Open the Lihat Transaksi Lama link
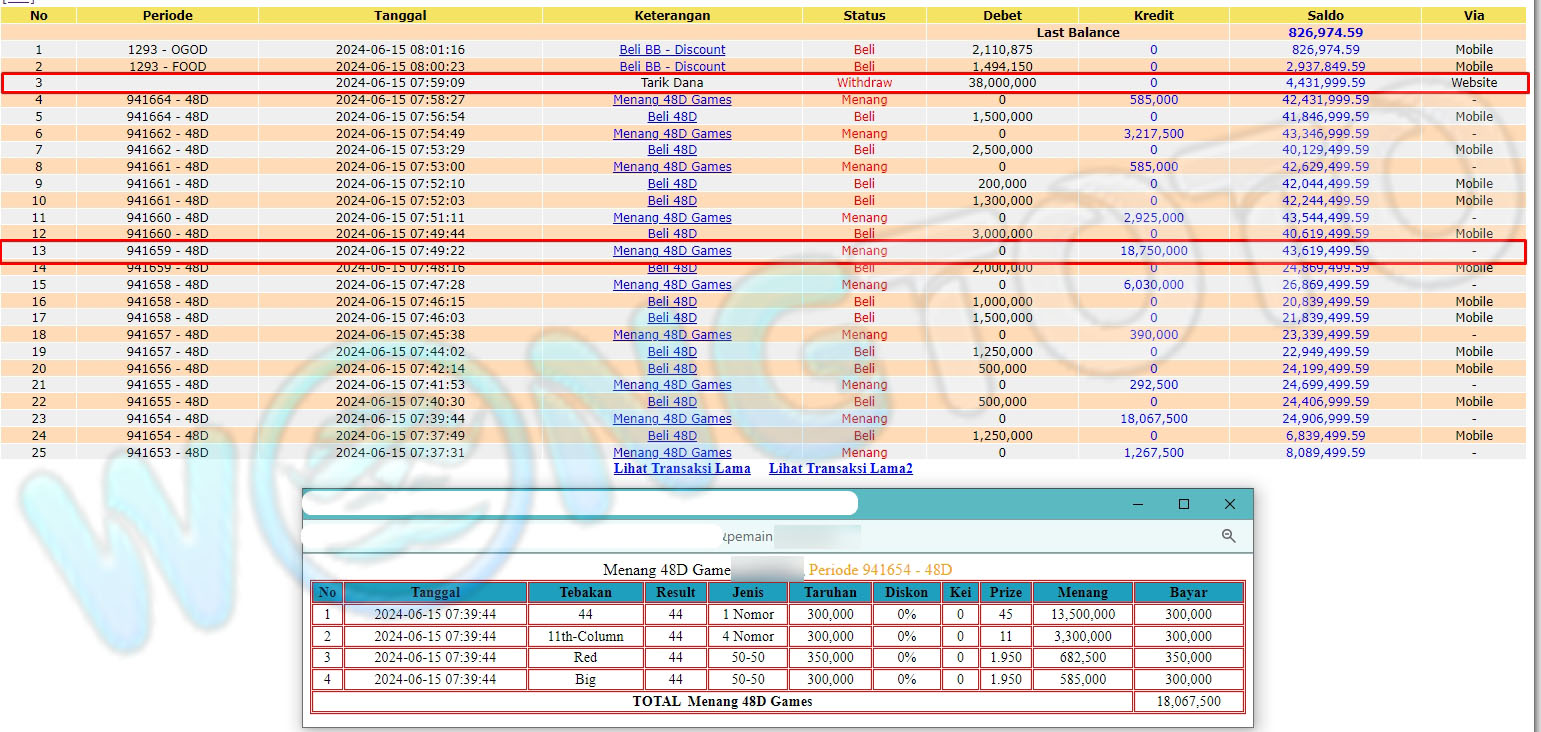 682,469
